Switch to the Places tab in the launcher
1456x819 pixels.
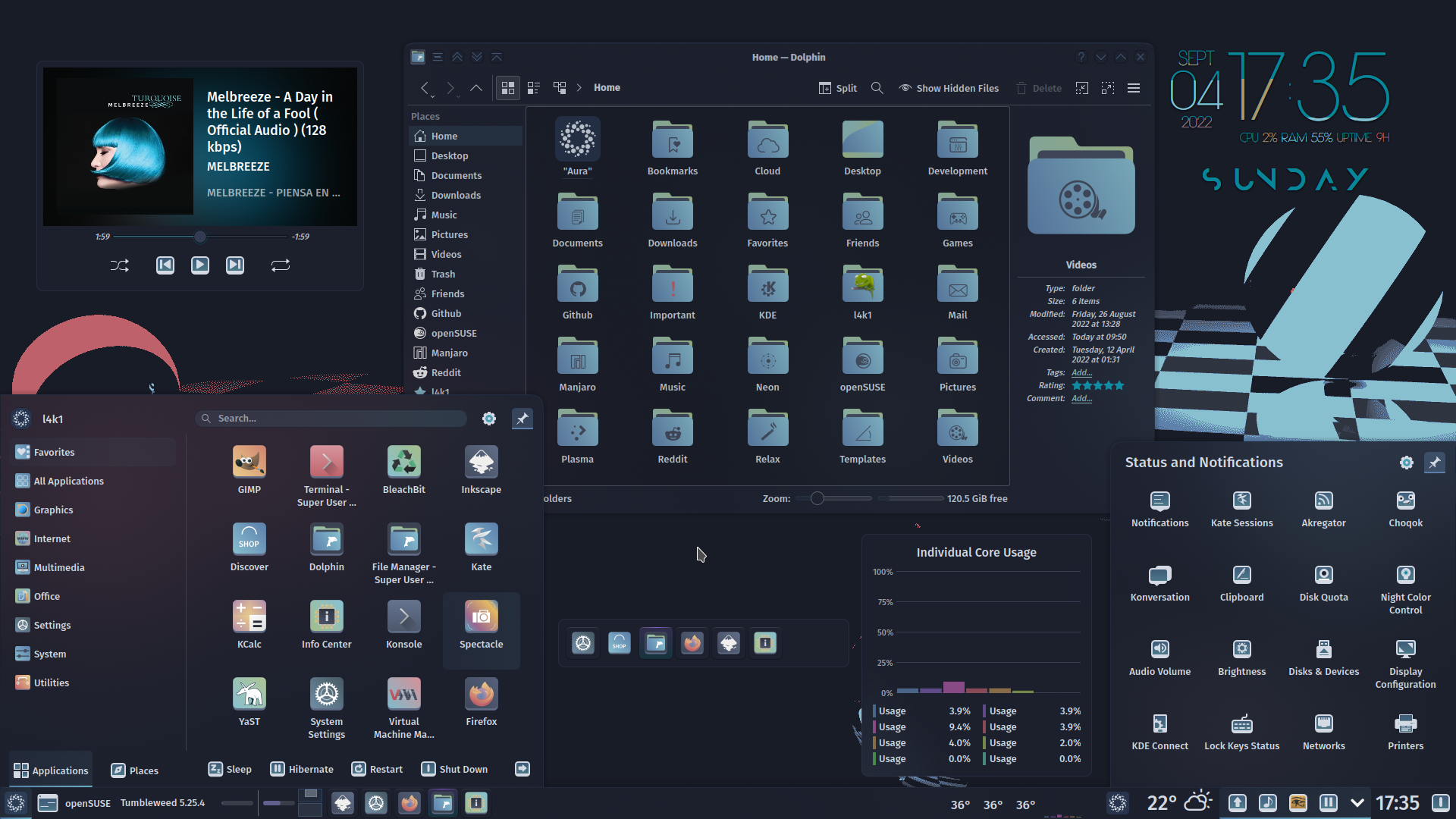tap(134, 770)
